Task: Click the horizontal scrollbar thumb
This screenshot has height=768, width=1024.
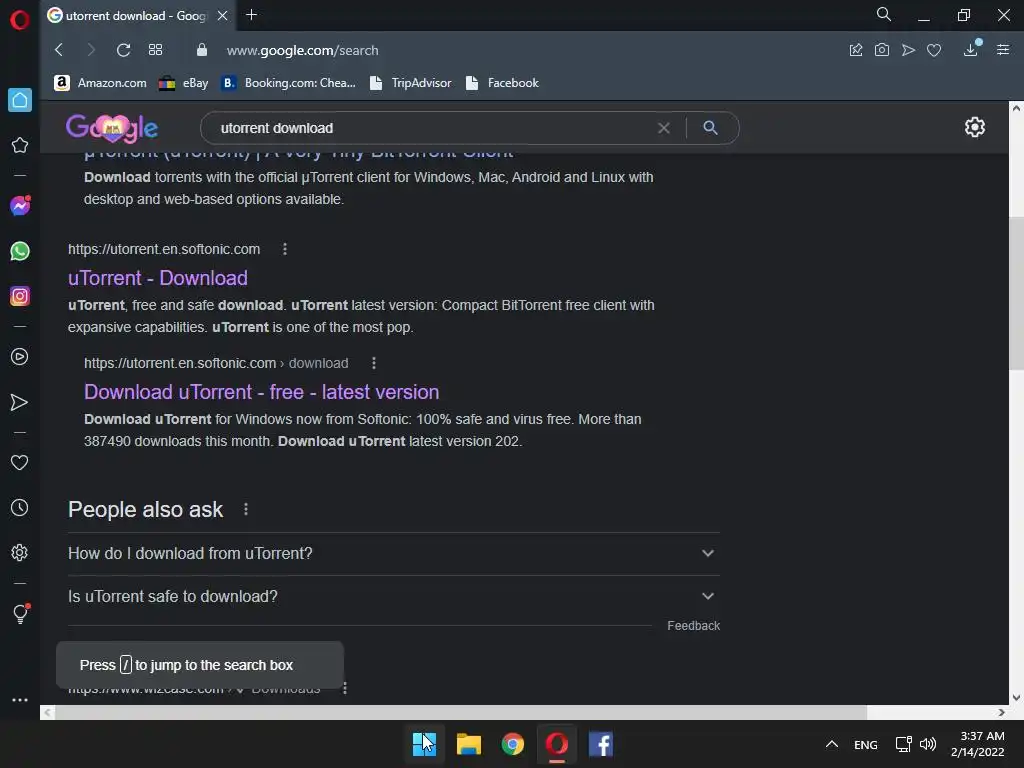Action: coord(461,712)
